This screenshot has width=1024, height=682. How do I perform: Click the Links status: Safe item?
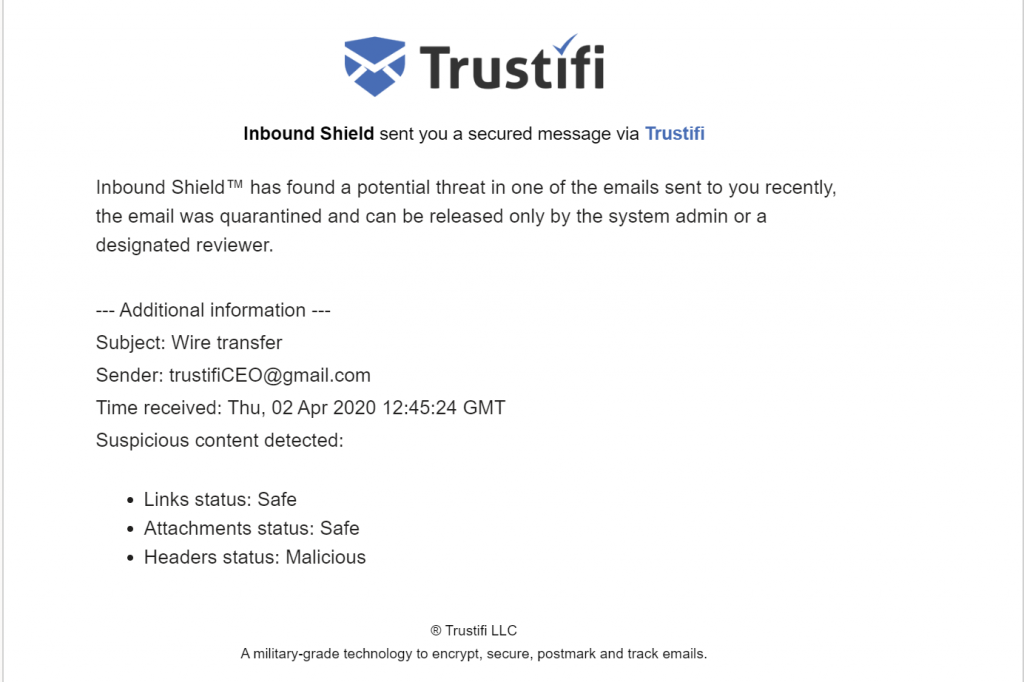pos(220,499)
